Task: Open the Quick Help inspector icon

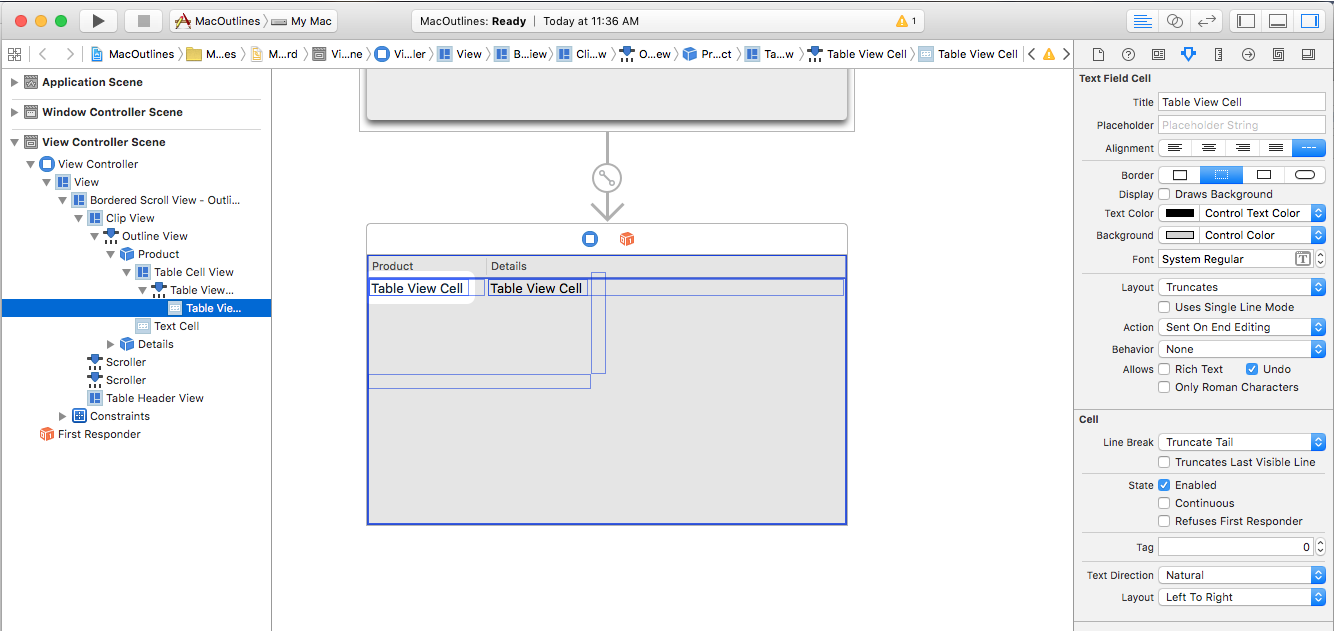Action: pos(1128,54)
